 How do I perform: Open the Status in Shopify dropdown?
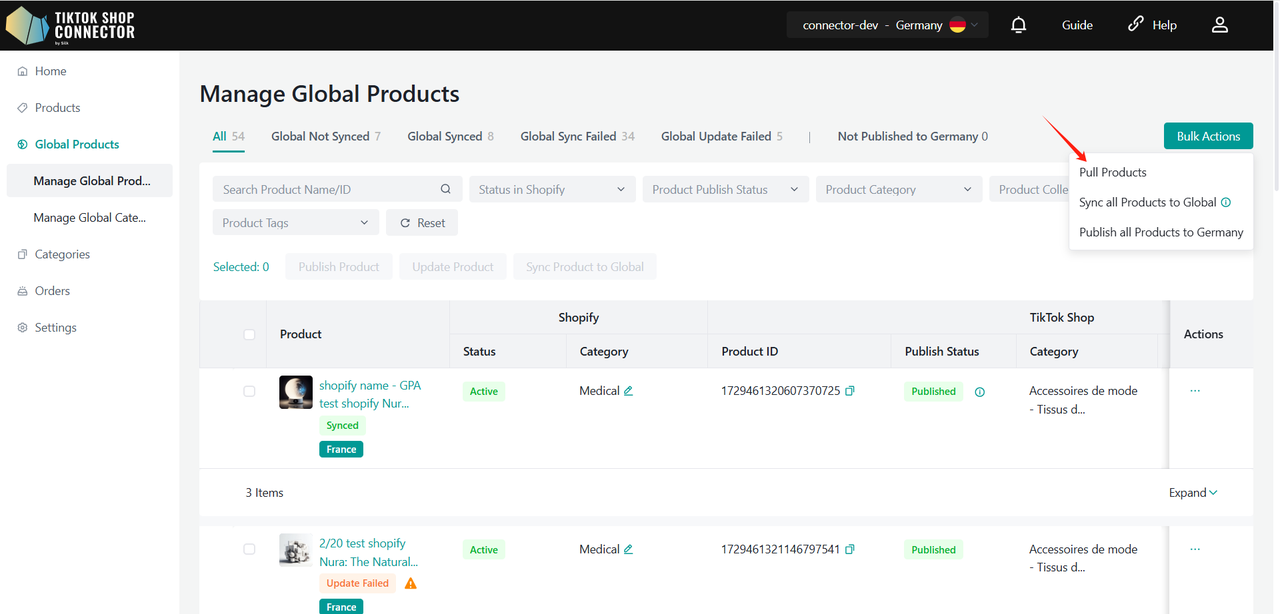point(551,189)
